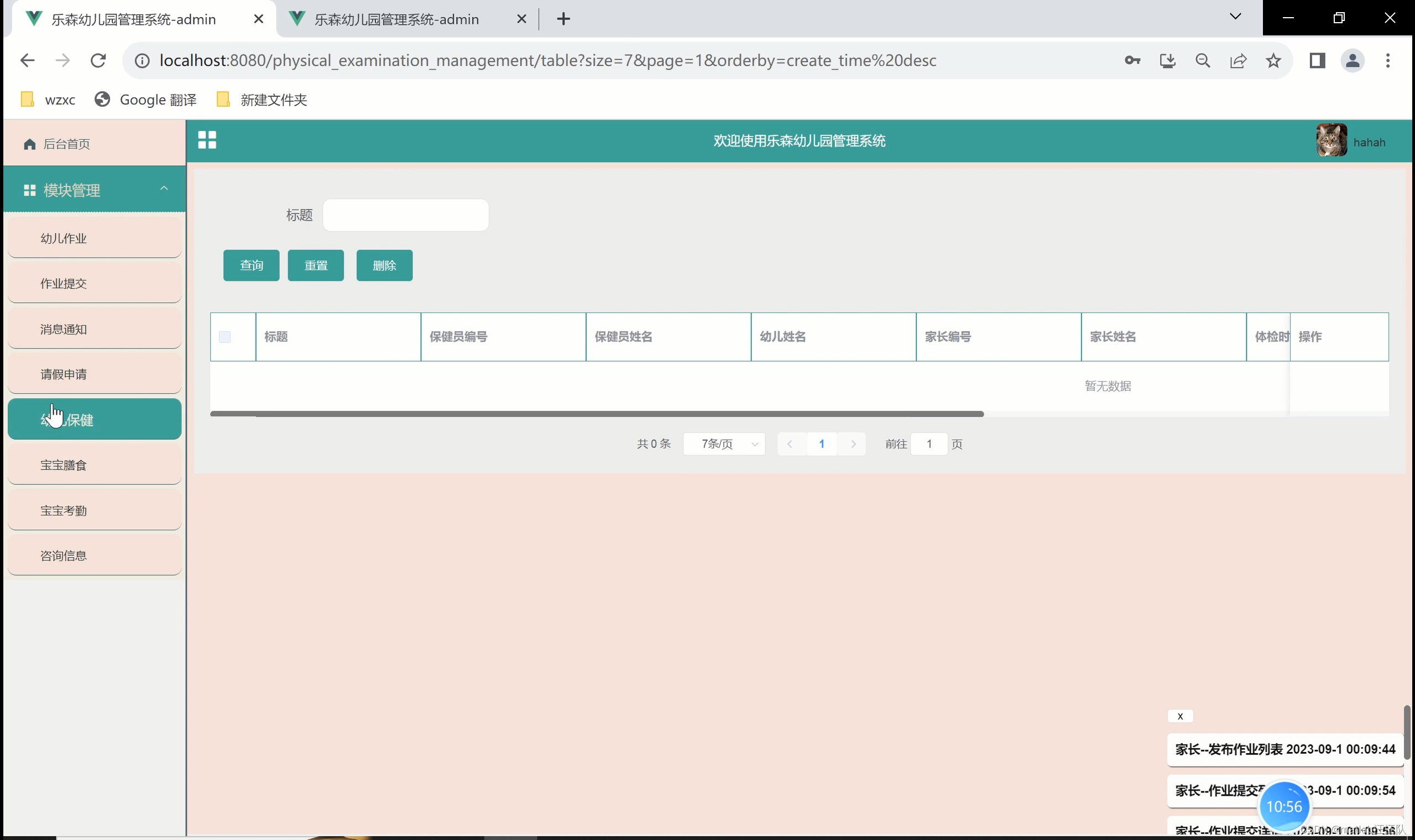The image size is (1415, 840).
Task: Toggle the select-all checkbox in table header
Action: [x=224, y=337]
